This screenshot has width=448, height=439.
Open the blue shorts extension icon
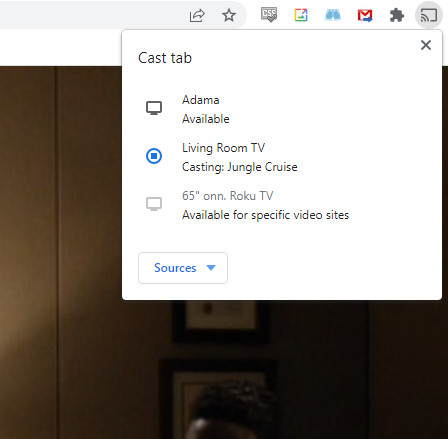[x=333, y=15]
